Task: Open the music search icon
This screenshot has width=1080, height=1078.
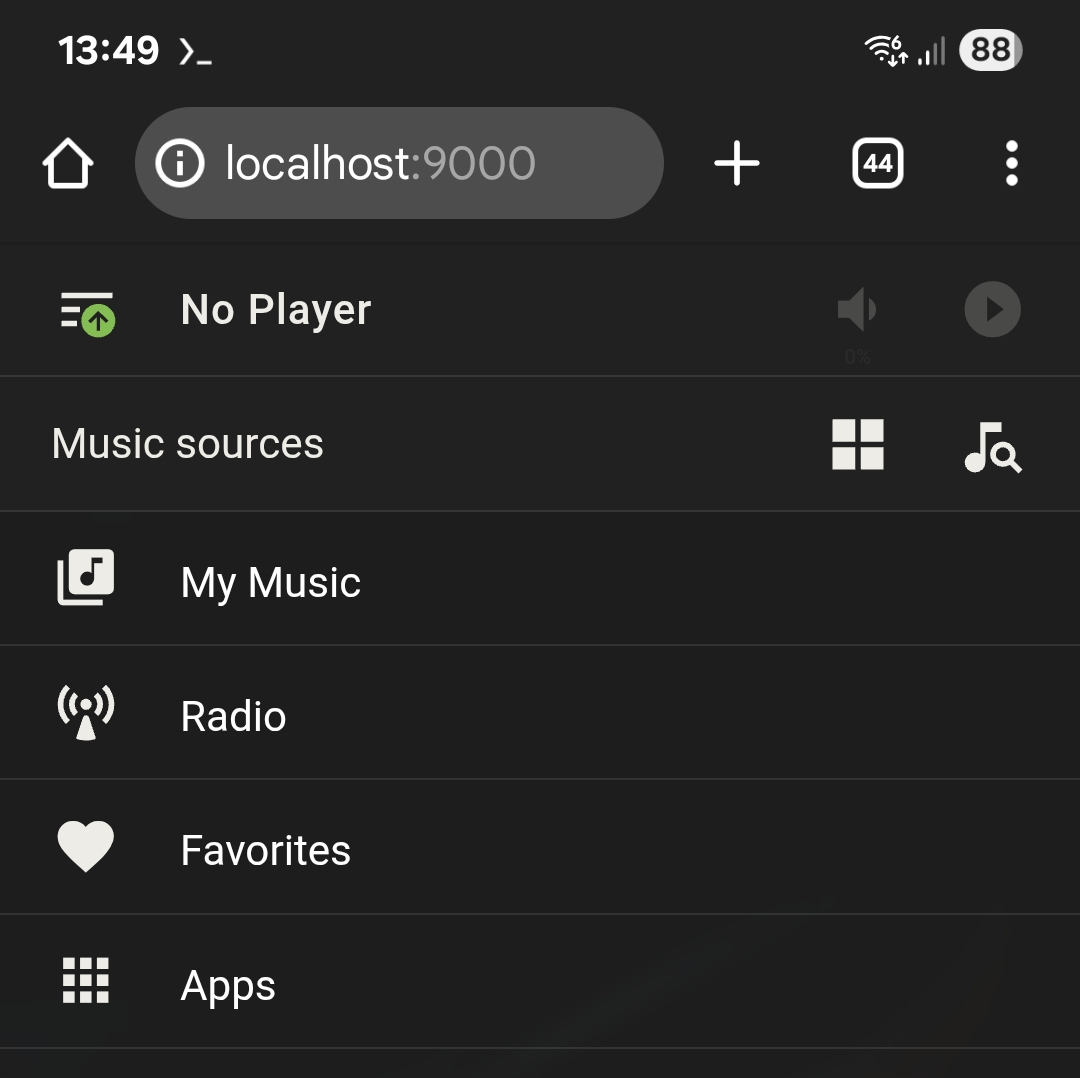Action: point(992,446)
